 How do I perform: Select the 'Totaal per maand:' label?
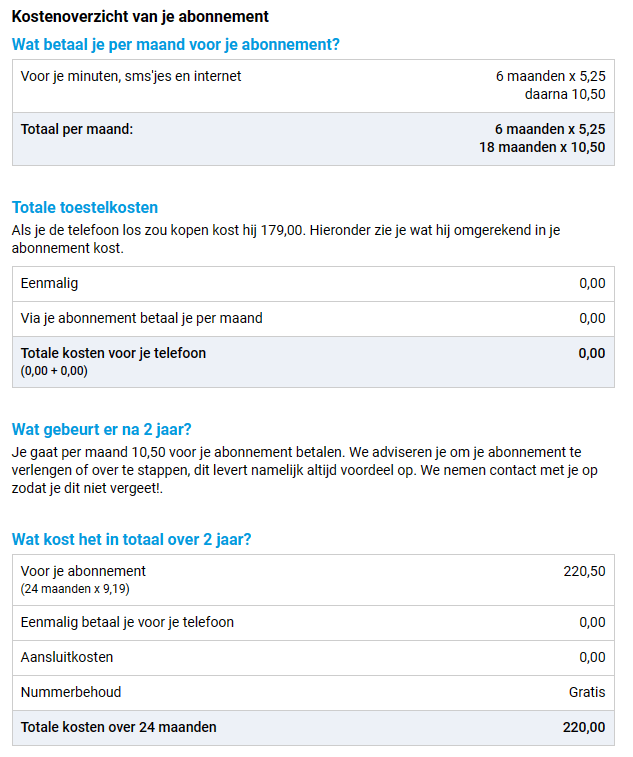(x=76, y=129)
